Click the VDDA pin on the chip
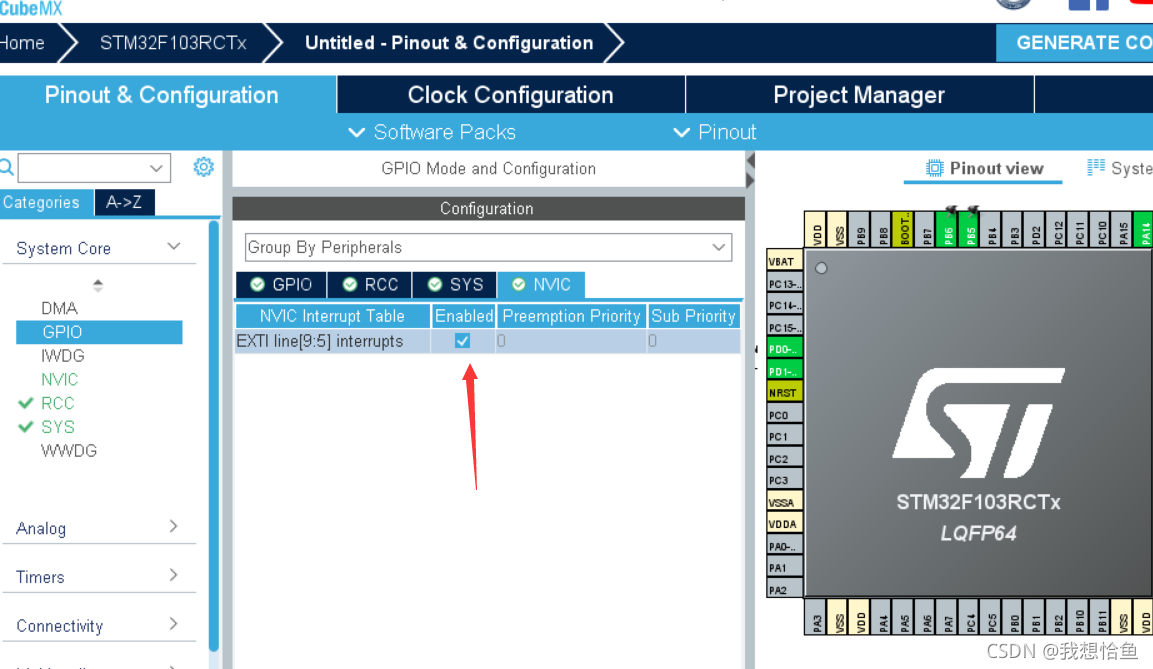Viewport: 1153px width, 669px height. [785, 524]
